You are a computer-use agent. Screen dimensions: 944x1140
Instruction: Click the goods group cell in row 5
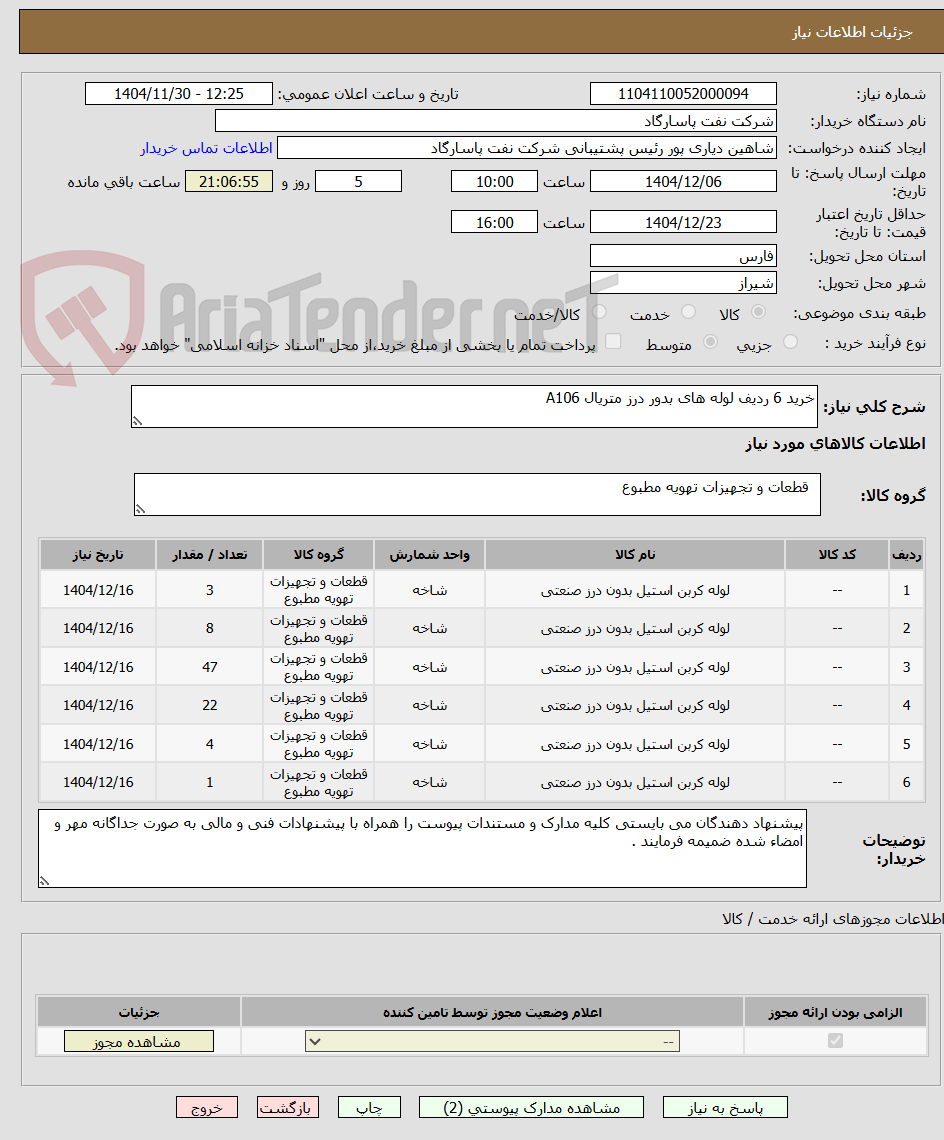pyautogui.click(x=319, y=744)
